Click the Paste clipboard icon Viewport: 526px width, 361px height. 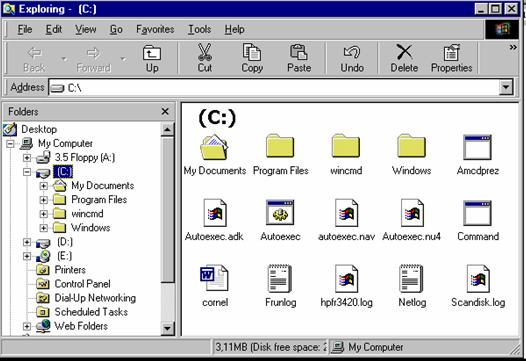(x=299, y=53)
